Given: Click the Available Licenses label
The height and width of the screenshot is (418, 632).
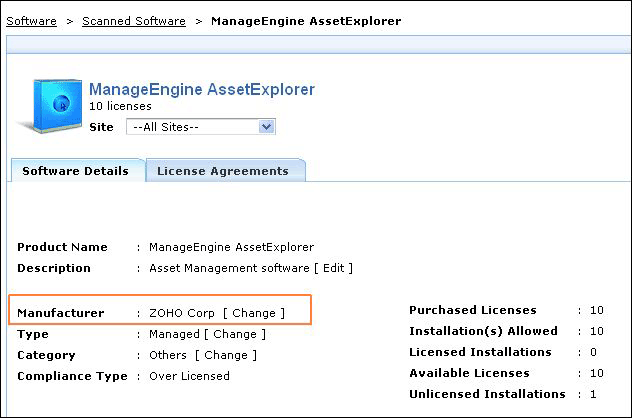Looking at the screenshot, I should click(470, 373).
